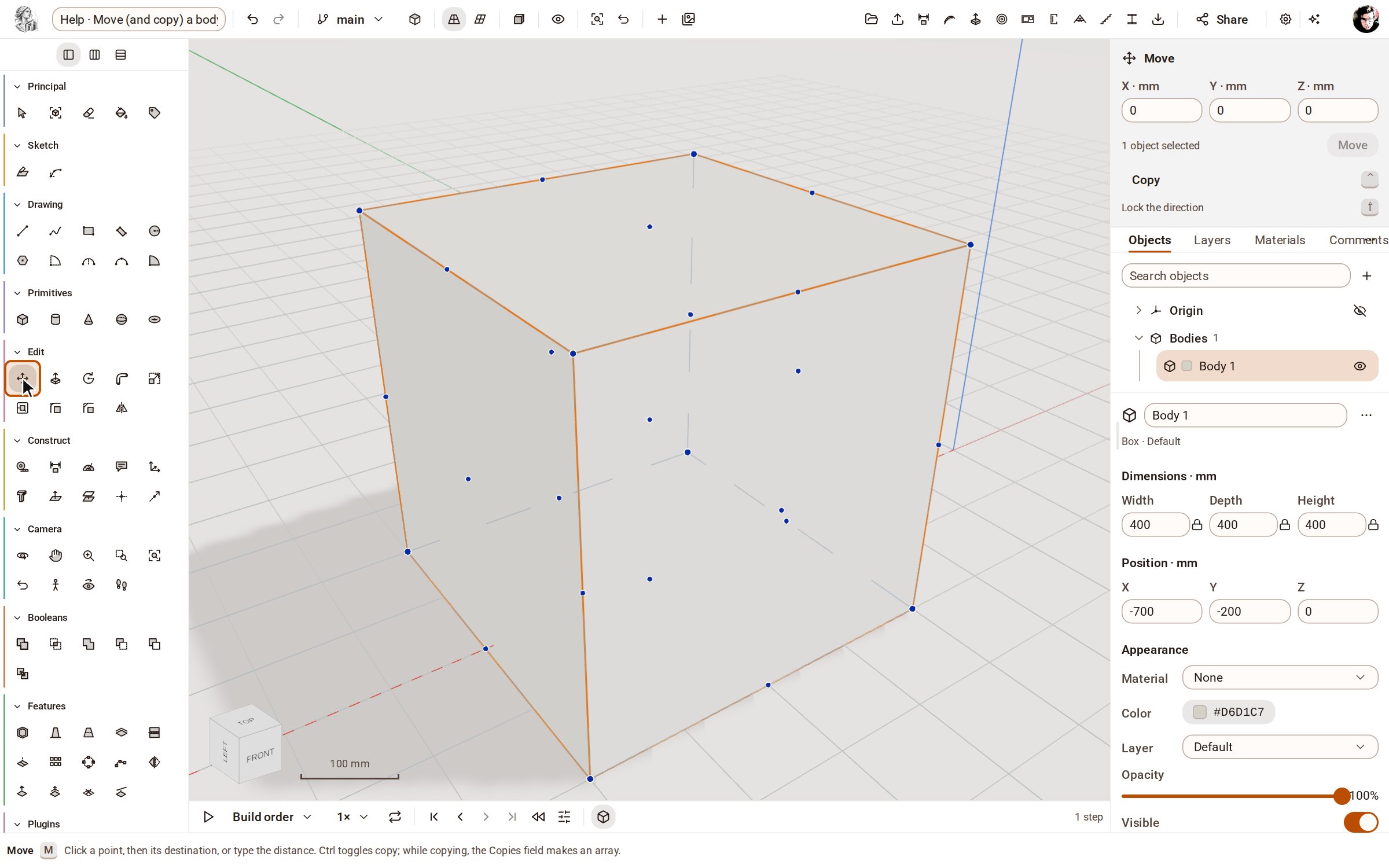This screenshot has width=1389, height=868.
Task: Open the Layer dropdown set to Default
Action: coord(1280,747)
